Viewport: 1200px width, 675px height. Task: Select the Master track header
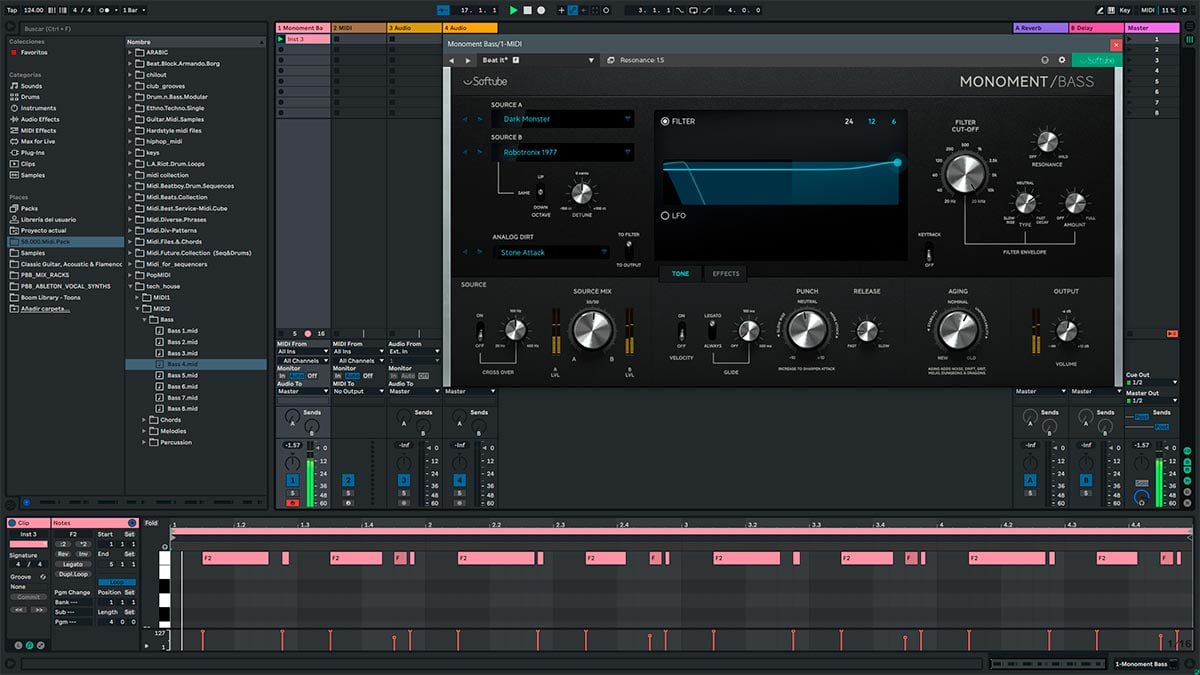coord(1153,28)
